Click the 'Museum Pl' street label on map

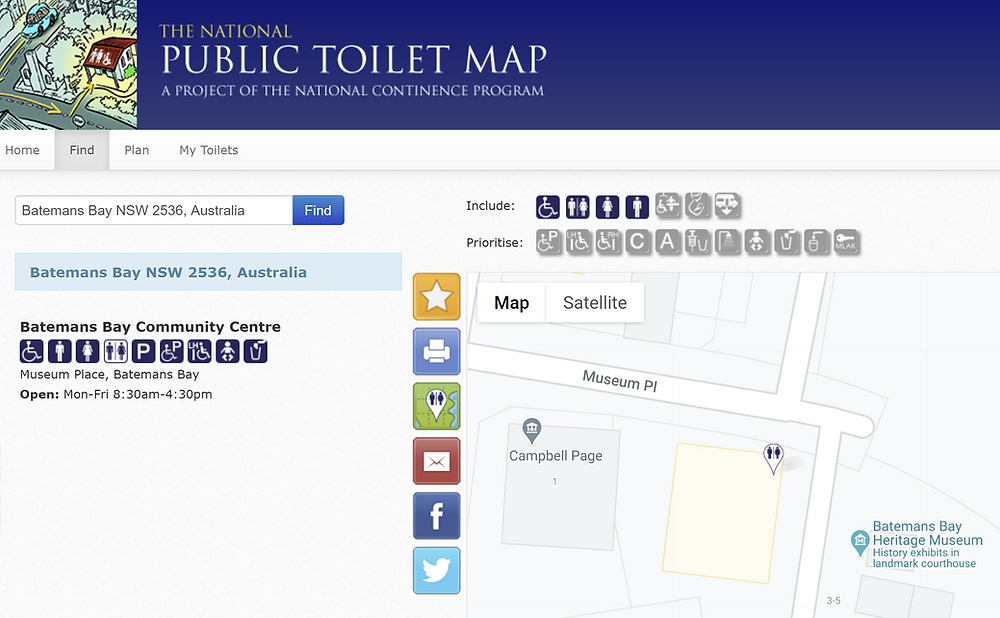[x=619, y=381]
